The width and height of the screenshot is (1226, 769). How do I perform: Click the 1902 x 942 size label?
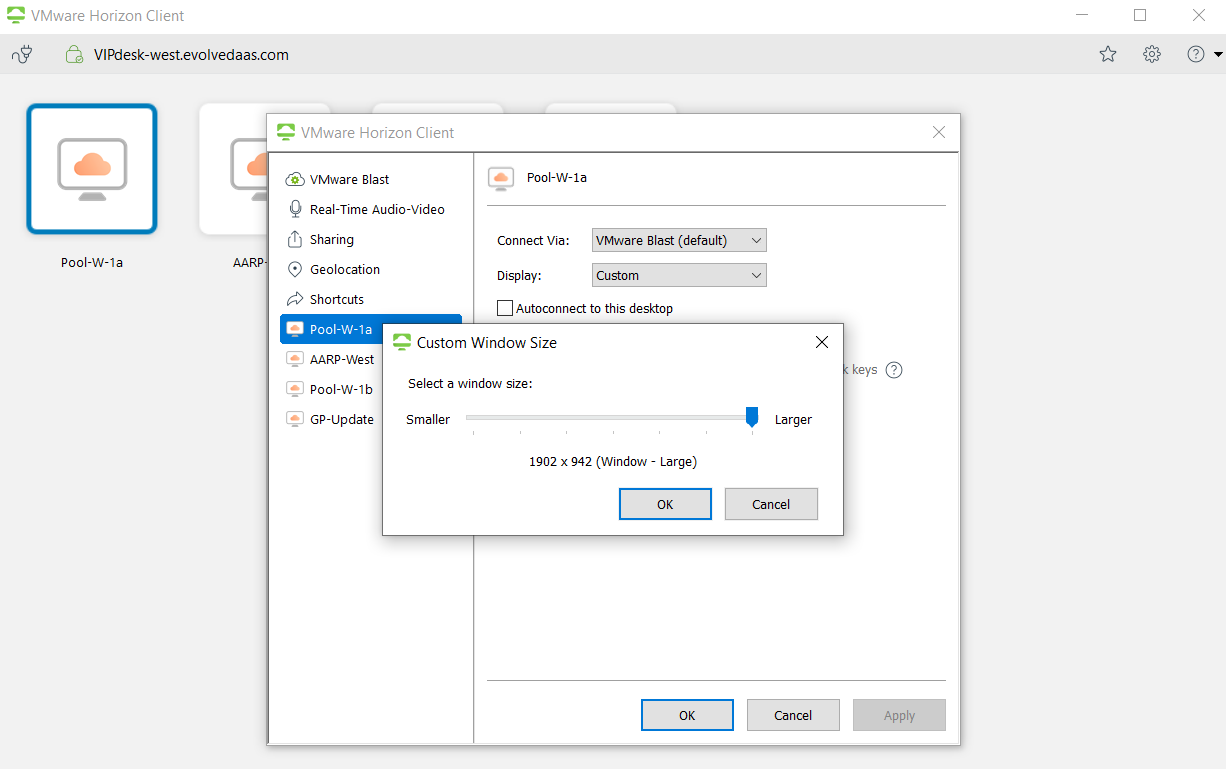pos(613,461)
